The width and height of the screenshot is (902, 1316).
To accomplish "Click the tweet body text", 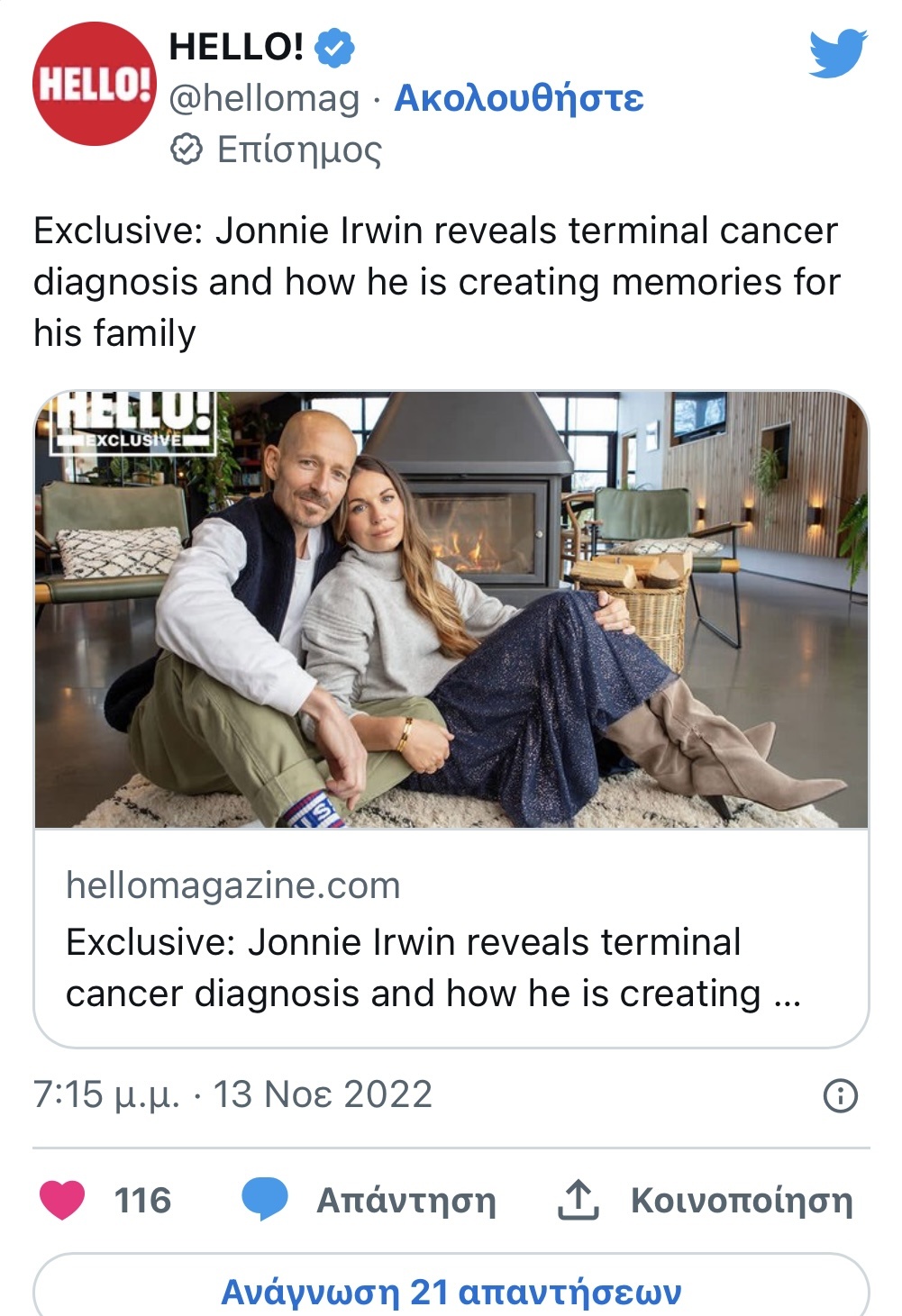I will pos(436,282).
